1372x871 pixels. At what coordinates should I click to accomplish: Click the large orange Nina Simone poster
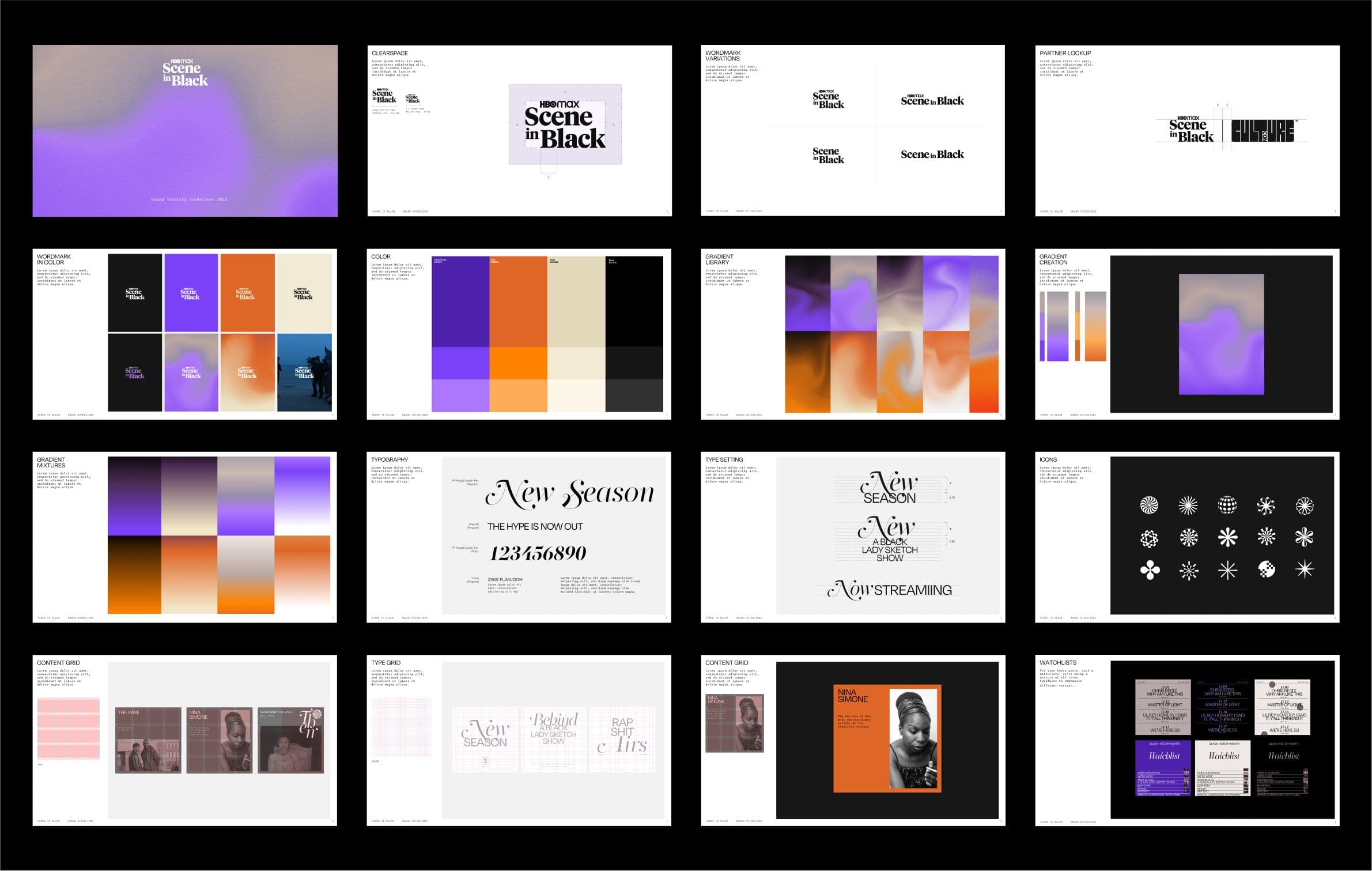tap(887, 738)
